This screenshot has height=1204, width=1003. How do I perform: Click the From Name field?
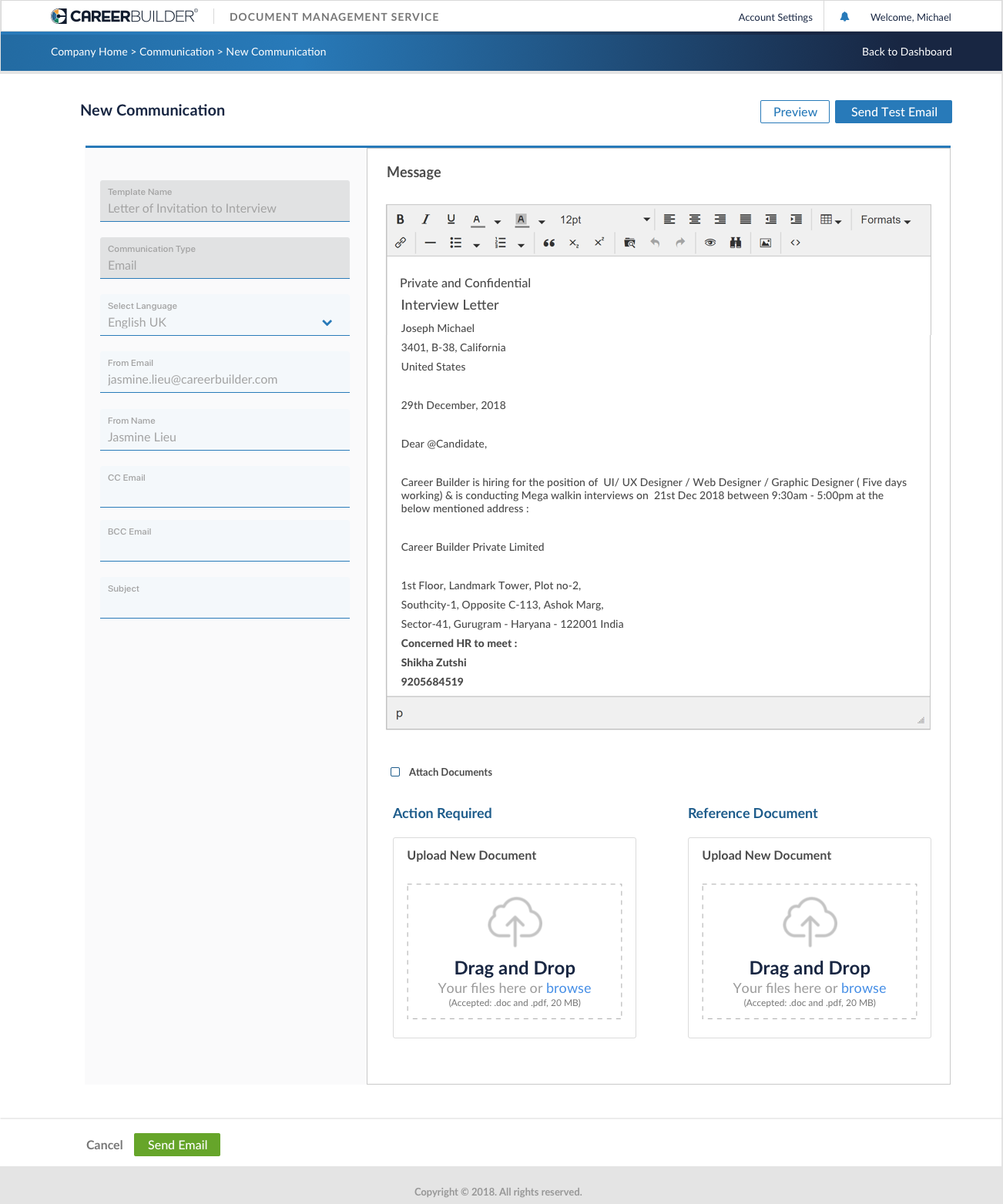(x=225, y=430)
